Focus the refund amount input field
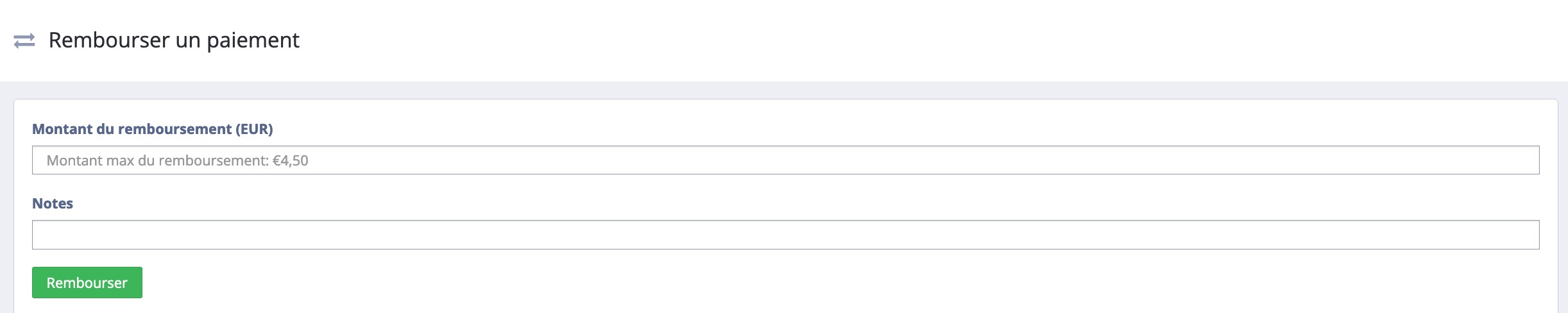The width and height of the screenshot is (1568, 313). (x=785, y=160)
